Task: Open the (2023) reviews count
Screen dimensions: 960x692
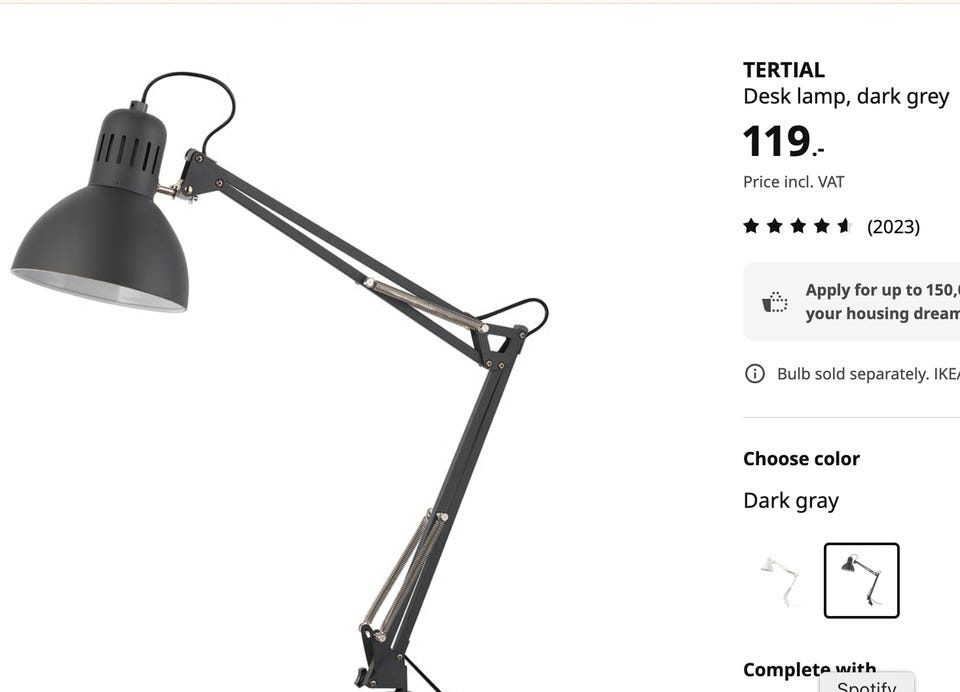Action: [893, 227]
